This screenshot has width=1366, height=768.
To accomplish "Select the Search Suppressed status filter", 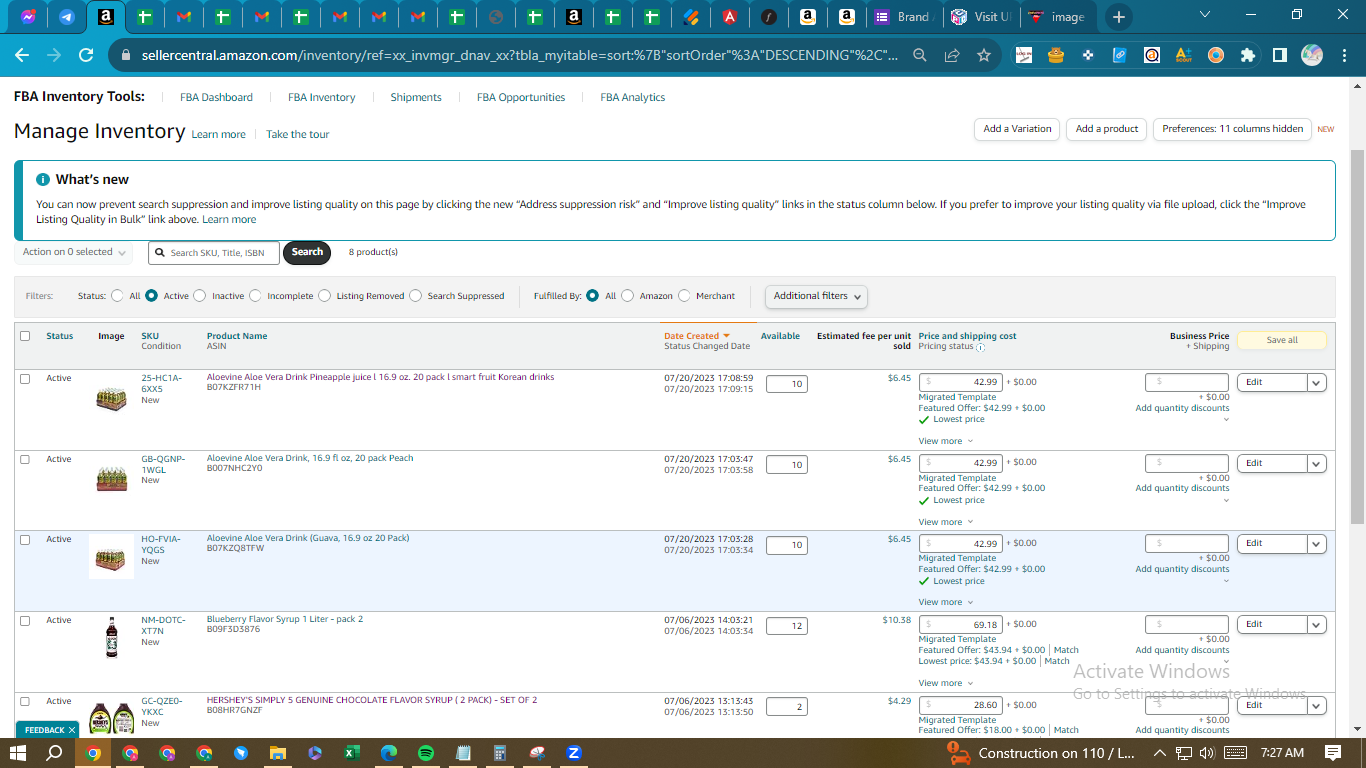I will (415, 296).
